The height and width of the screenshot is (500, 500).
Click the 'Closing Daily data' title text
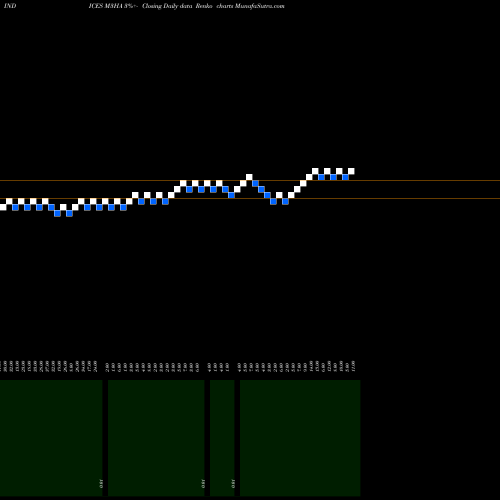point(167,6)
